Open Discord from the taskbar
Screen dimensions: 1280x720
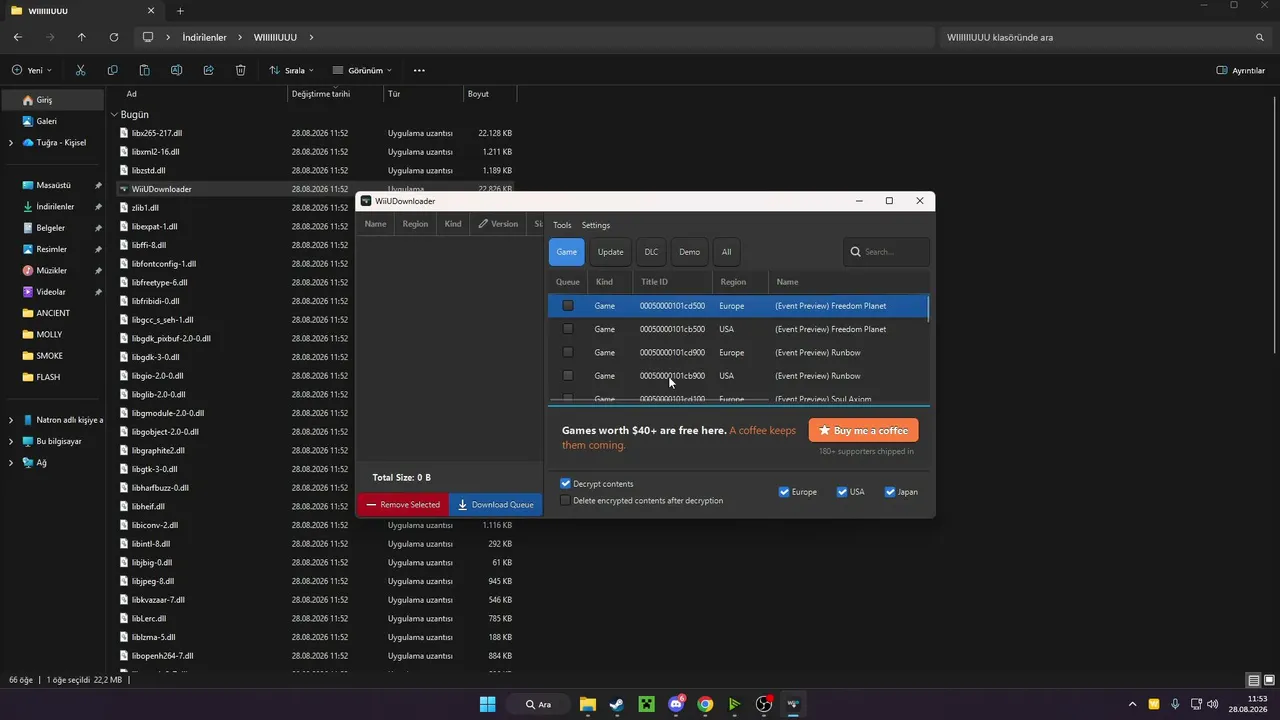(x=676, y=704)
